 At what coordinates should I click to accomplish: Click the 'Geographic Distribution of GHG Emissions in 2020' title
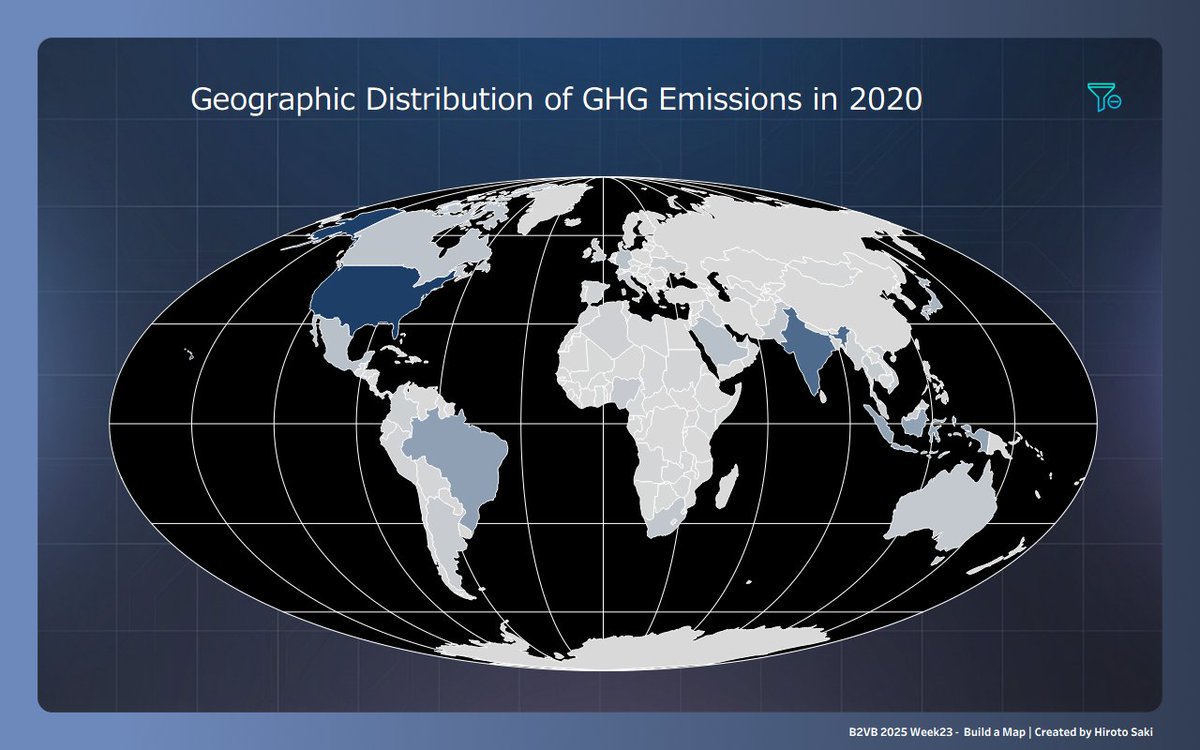(556, 101)
